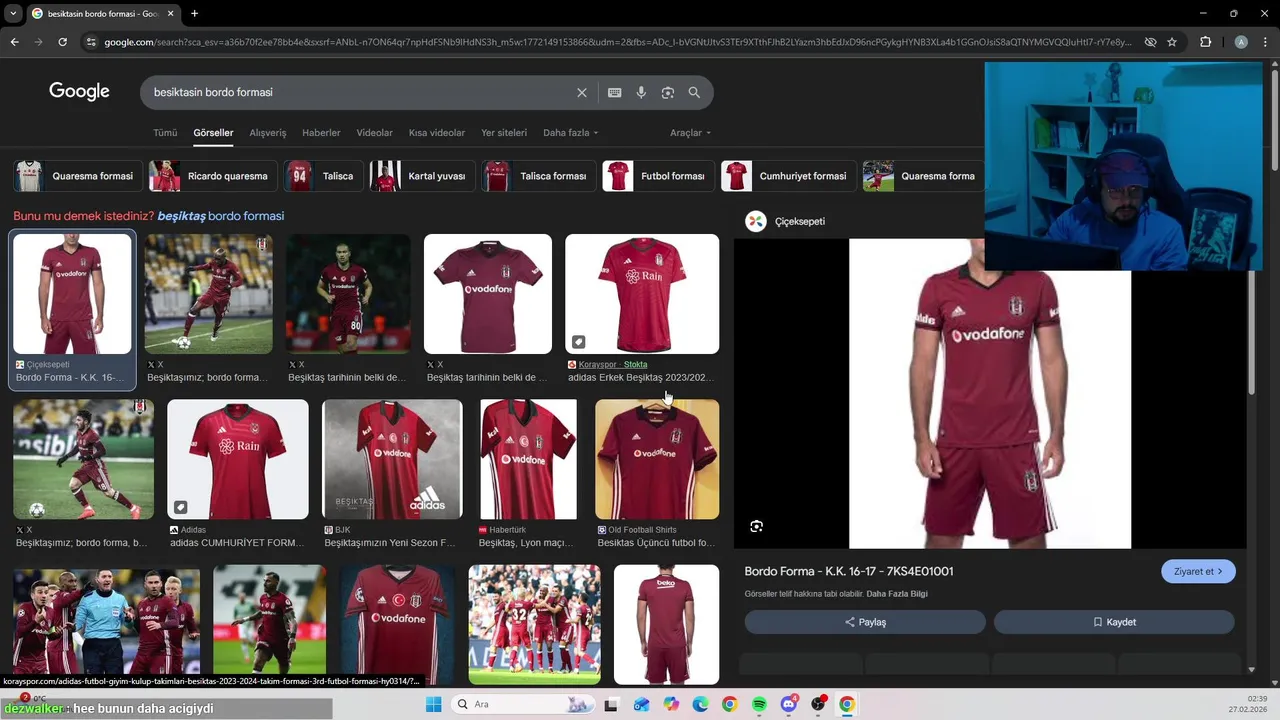Click the preview panel scrollbar
The width and height of the screenshot is (1280, 720).
[x=1250, y=330]
